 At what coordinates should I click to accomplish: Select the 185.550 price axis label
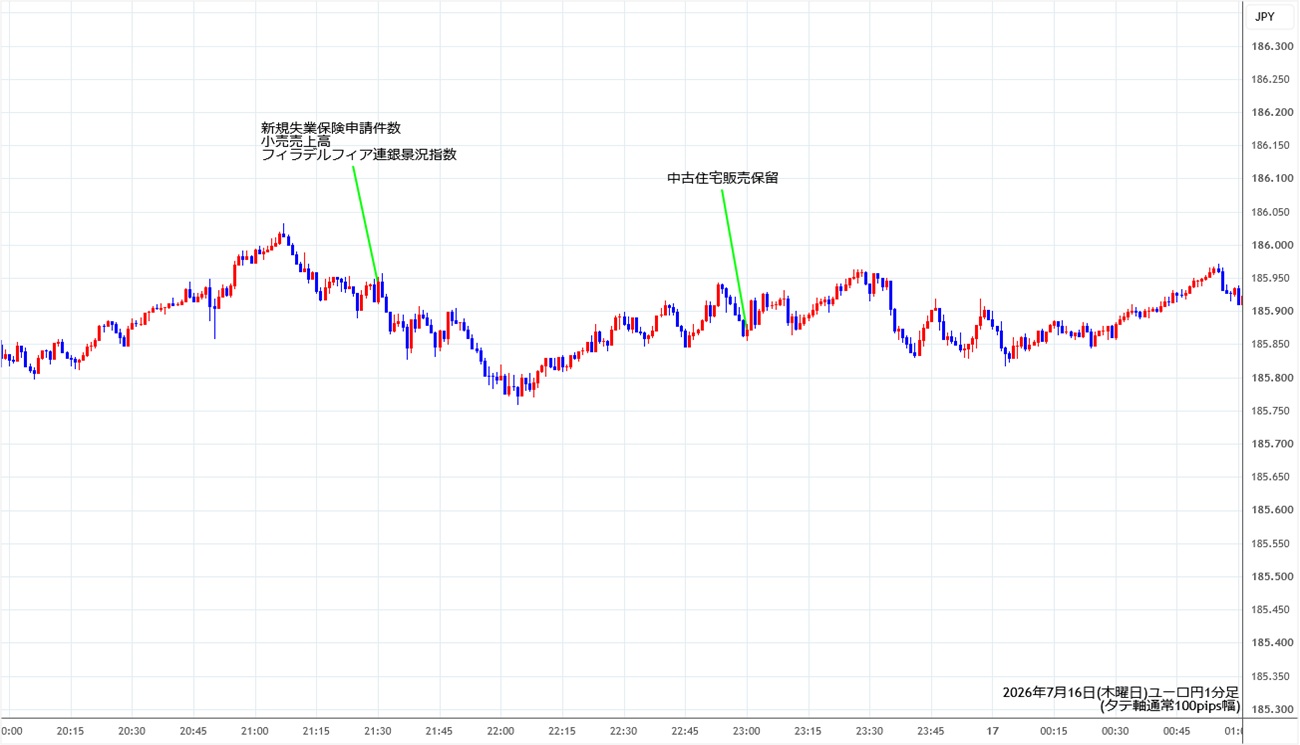click(x=1270, y=543)
